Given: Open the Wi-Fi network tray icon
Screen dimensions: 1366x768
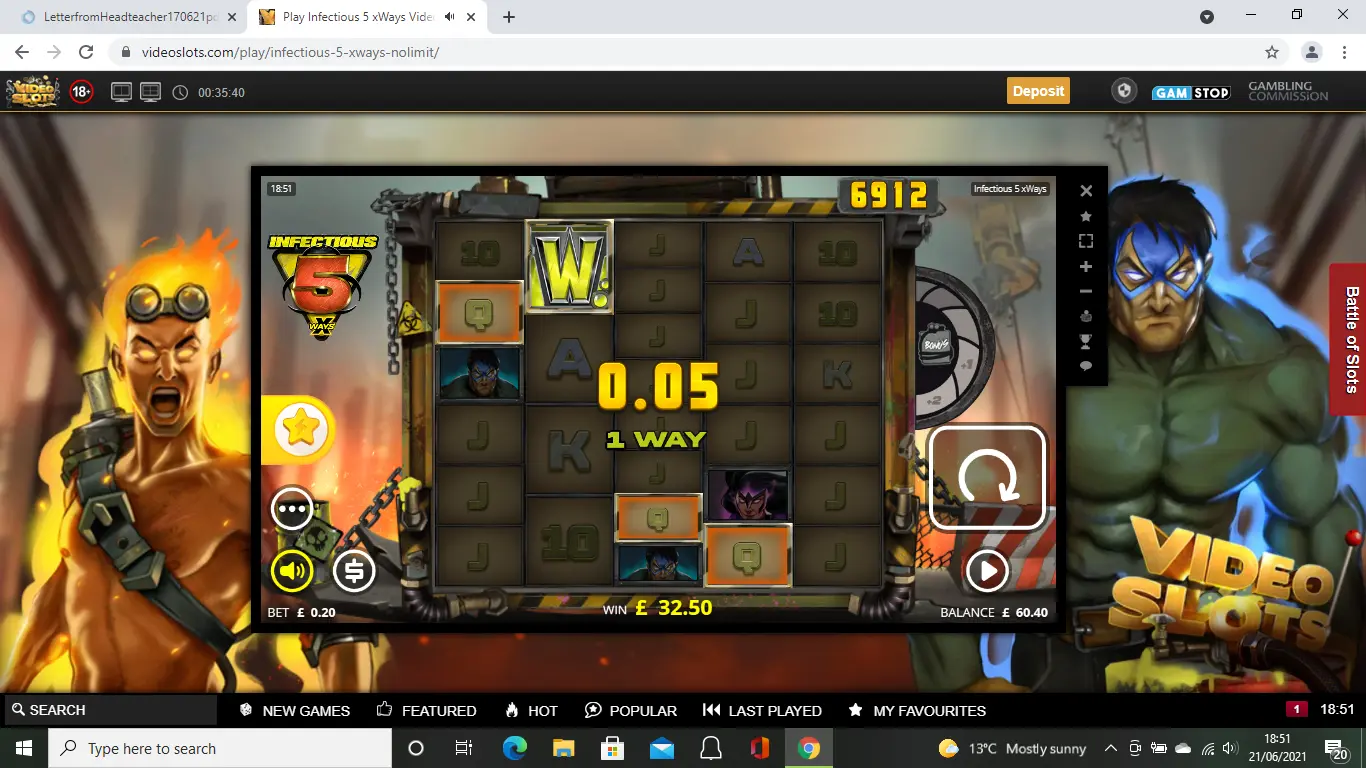Looking at the screenshot, I should [x=1207, y=748].
